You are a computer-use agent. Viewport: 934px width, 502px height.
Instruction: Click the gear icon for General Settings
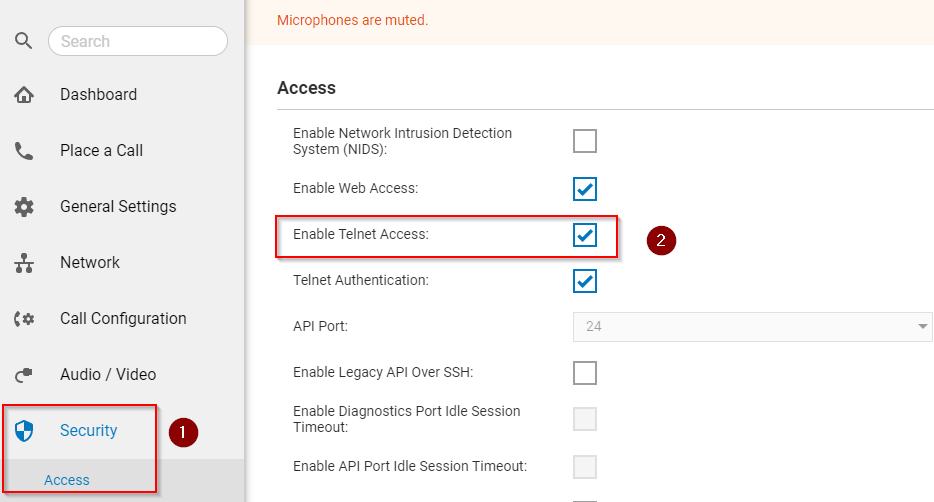24,207
